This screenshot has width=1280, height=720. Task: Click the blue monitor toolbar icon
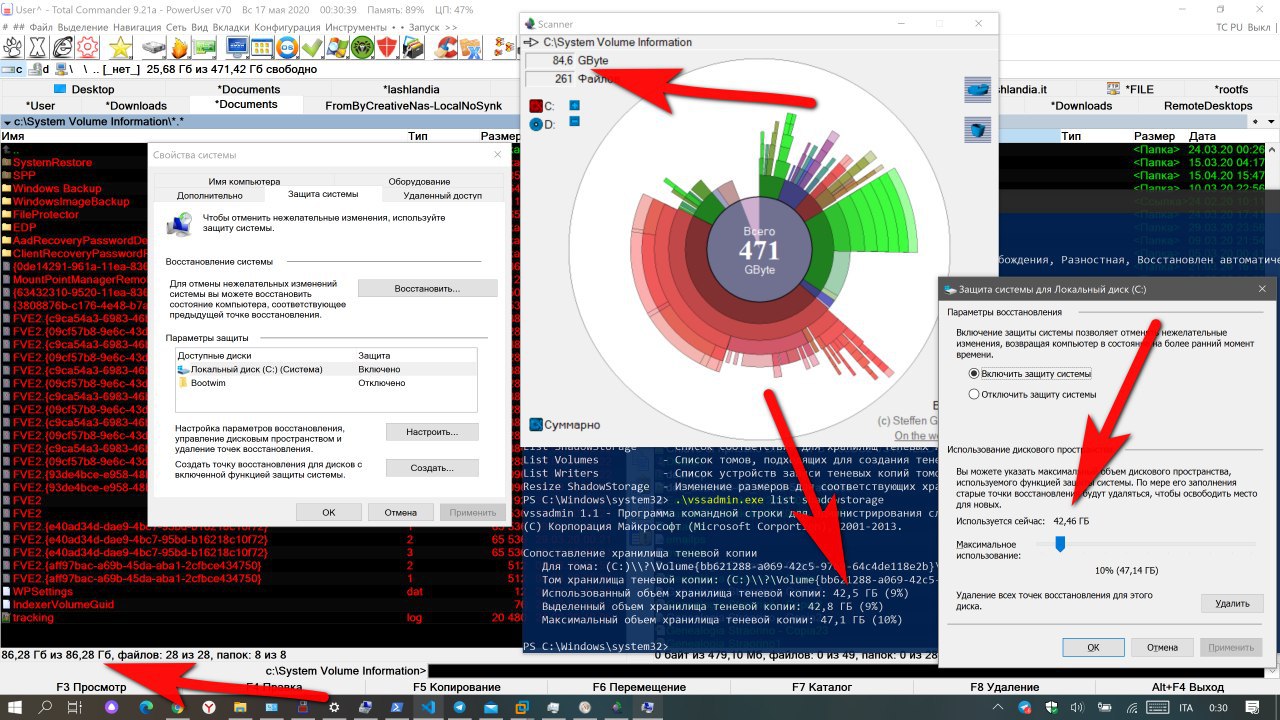(x=237, y=46)
